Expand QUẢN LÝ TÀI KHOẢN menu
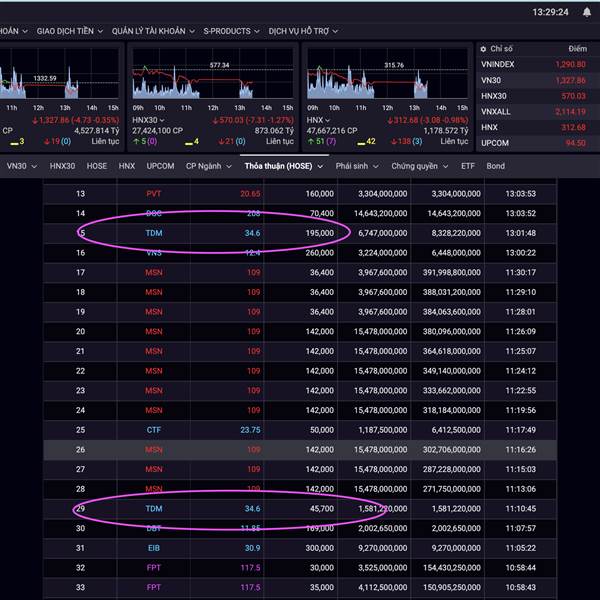The width and height of the screenshot is (600, 600). tap(153, 31)
